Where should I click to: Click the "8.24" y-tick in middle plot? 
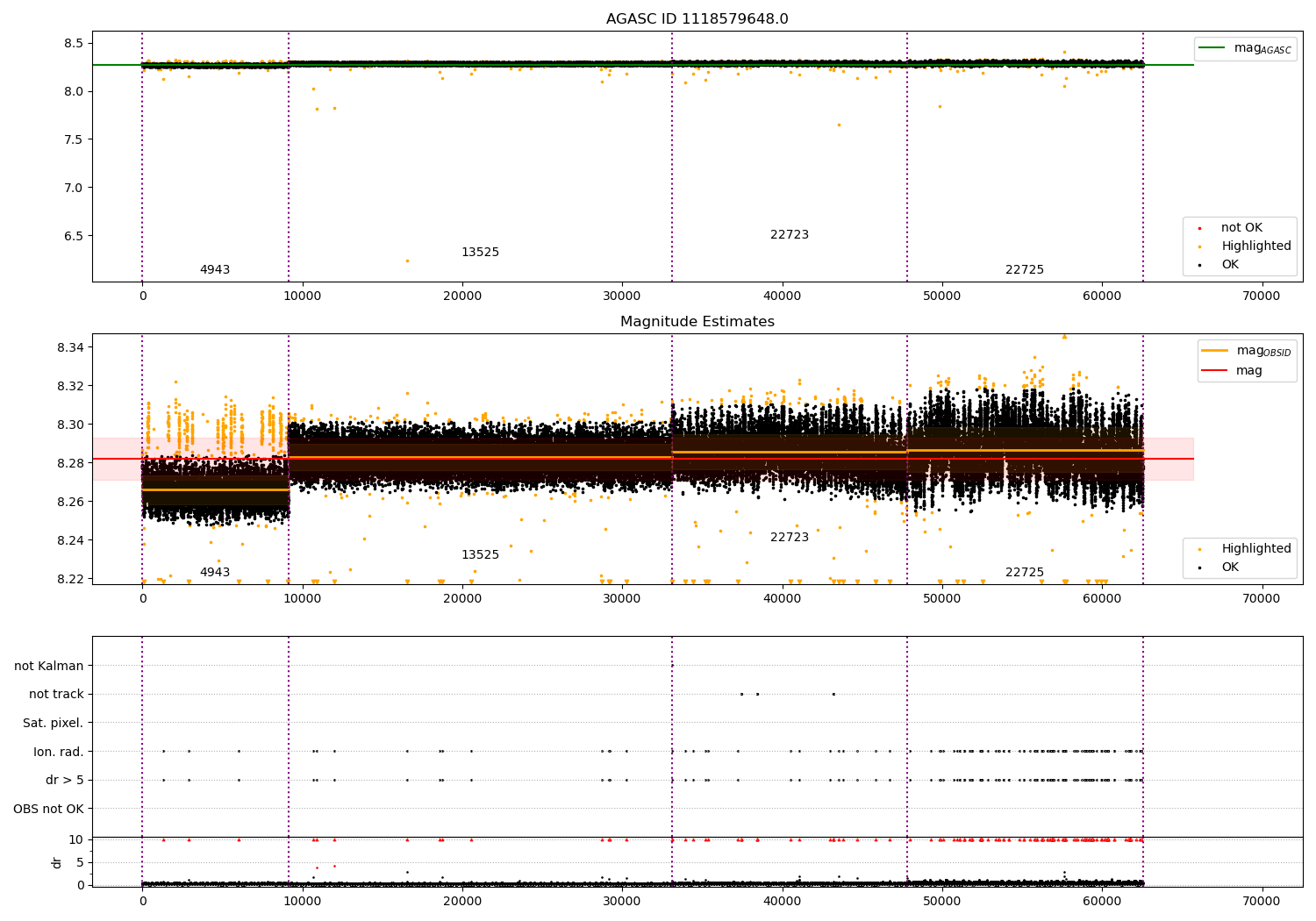(70, 541)
